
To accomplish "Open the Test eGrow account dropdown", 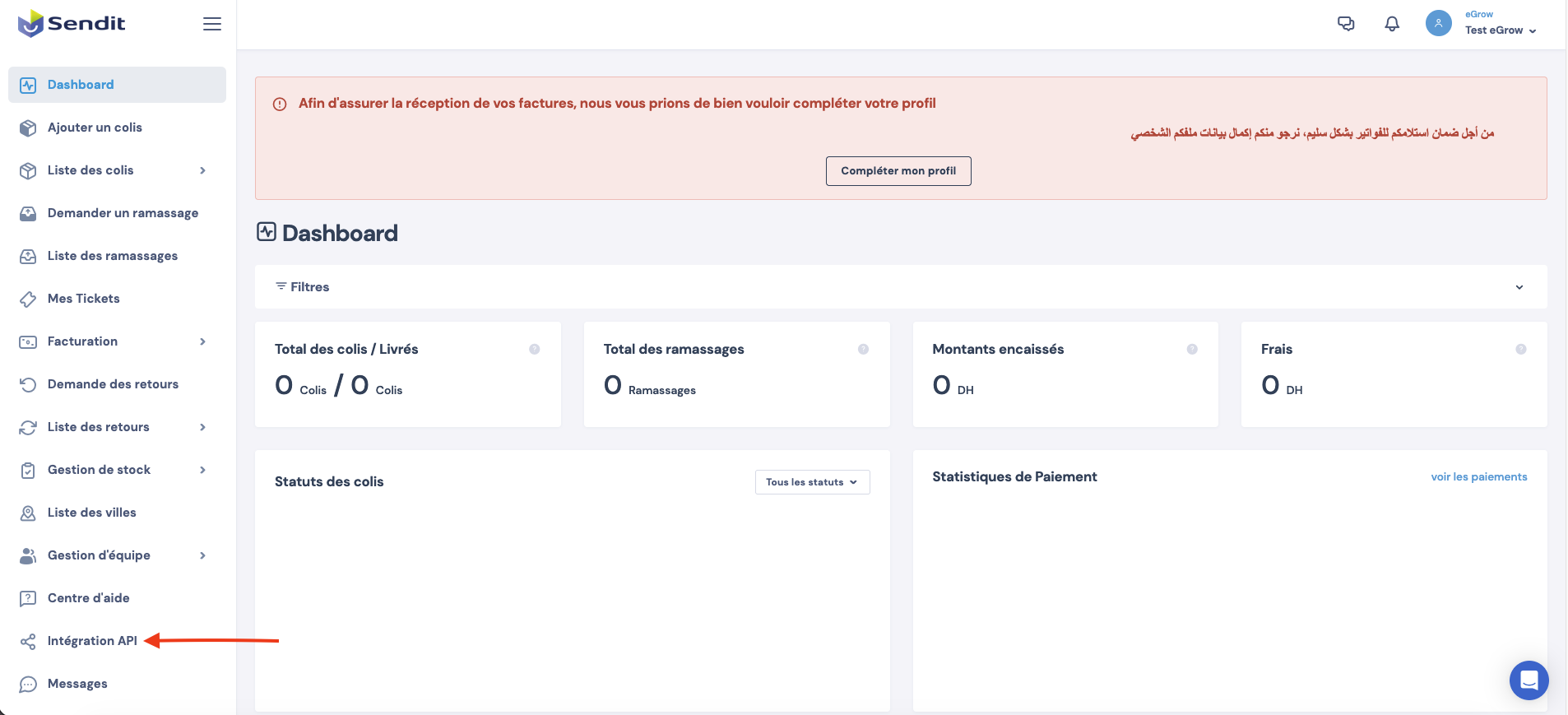I will [x=1501, y=30].
